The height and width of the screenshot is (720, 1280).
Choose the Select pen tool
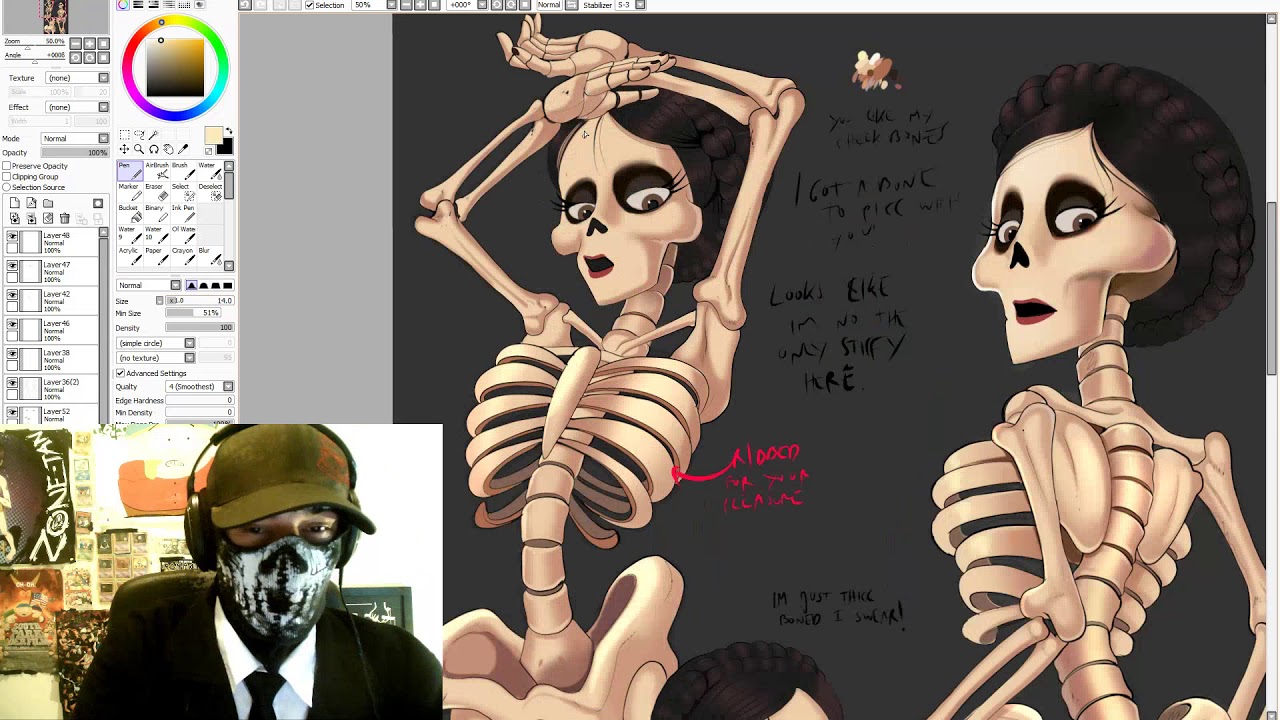[x=183, y=192]
